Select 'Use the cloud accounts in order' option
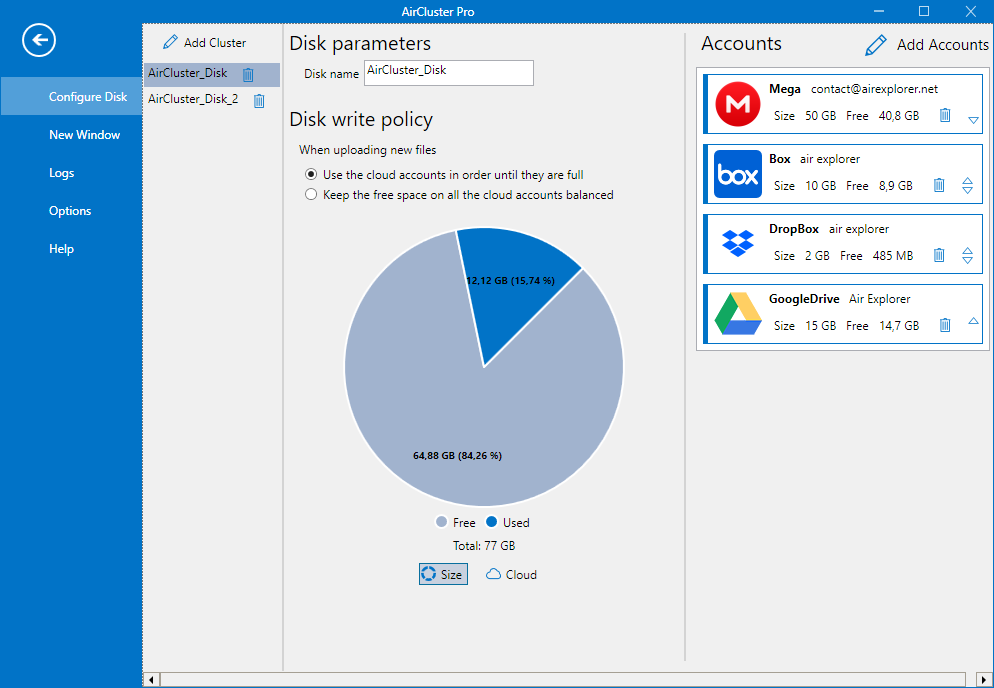994x688 pixels. click(x=311, y=174)
